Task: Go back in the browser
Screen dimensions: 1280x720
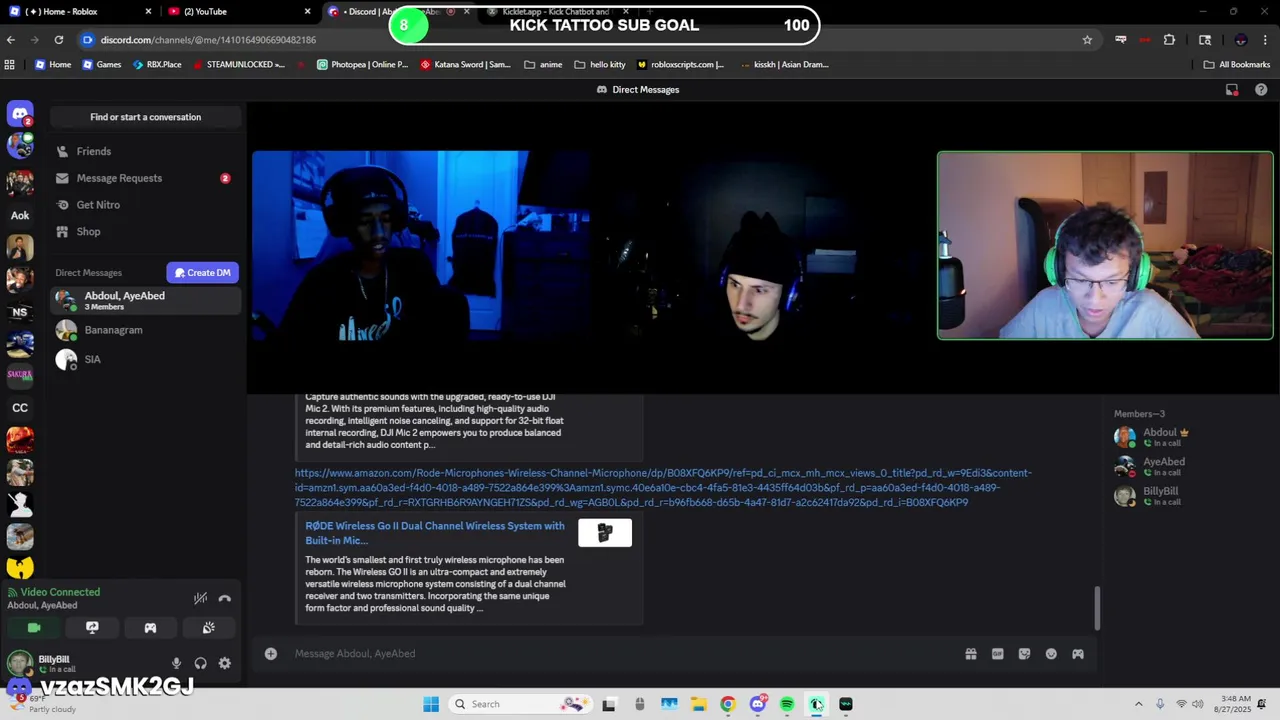Action: 11,40
